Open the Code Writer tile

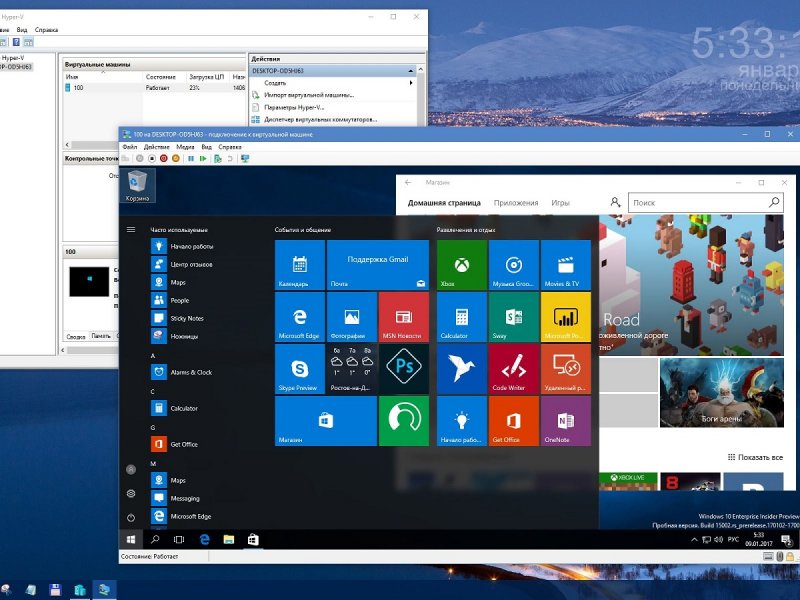tap(514, 369)
